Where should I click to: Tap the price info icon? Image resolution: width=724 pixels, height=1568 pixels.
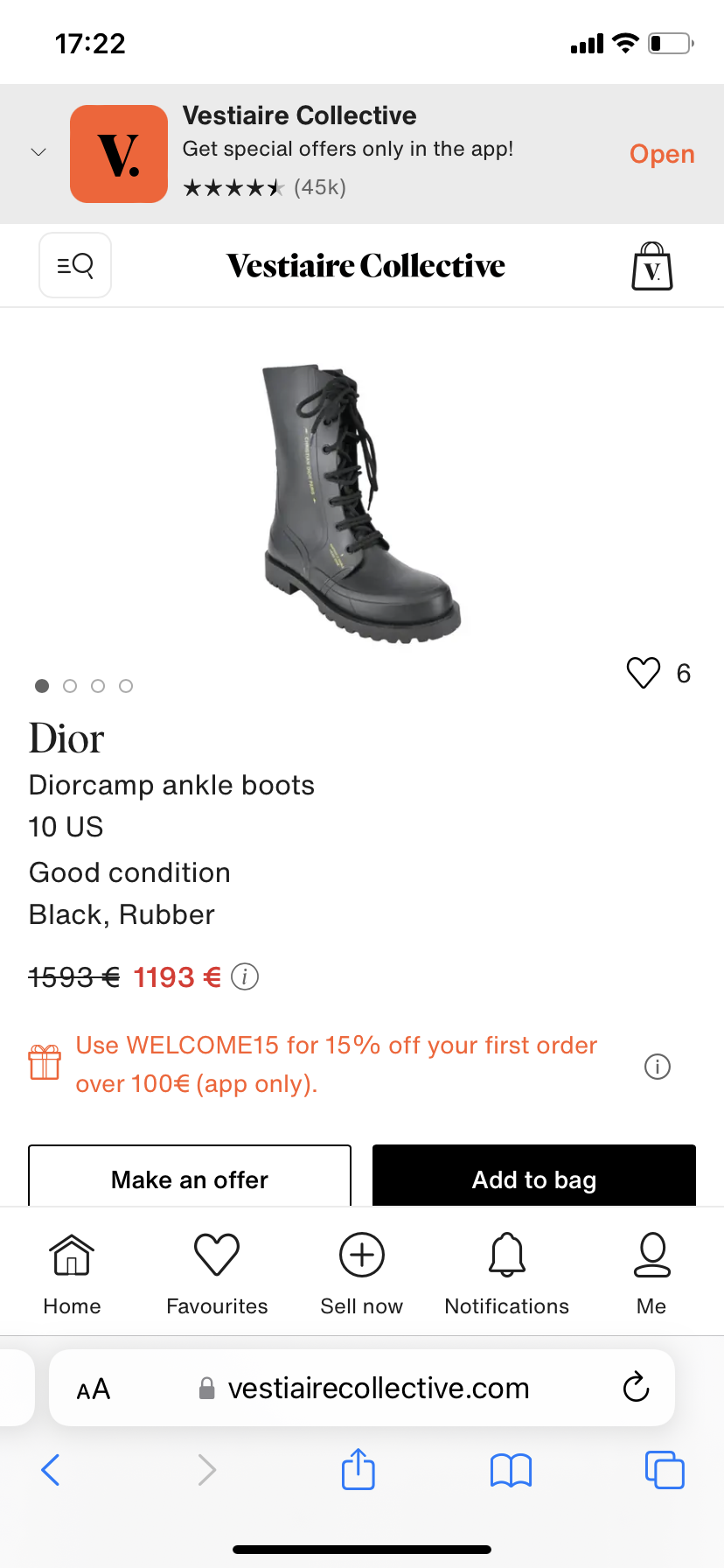pos(245,976)
